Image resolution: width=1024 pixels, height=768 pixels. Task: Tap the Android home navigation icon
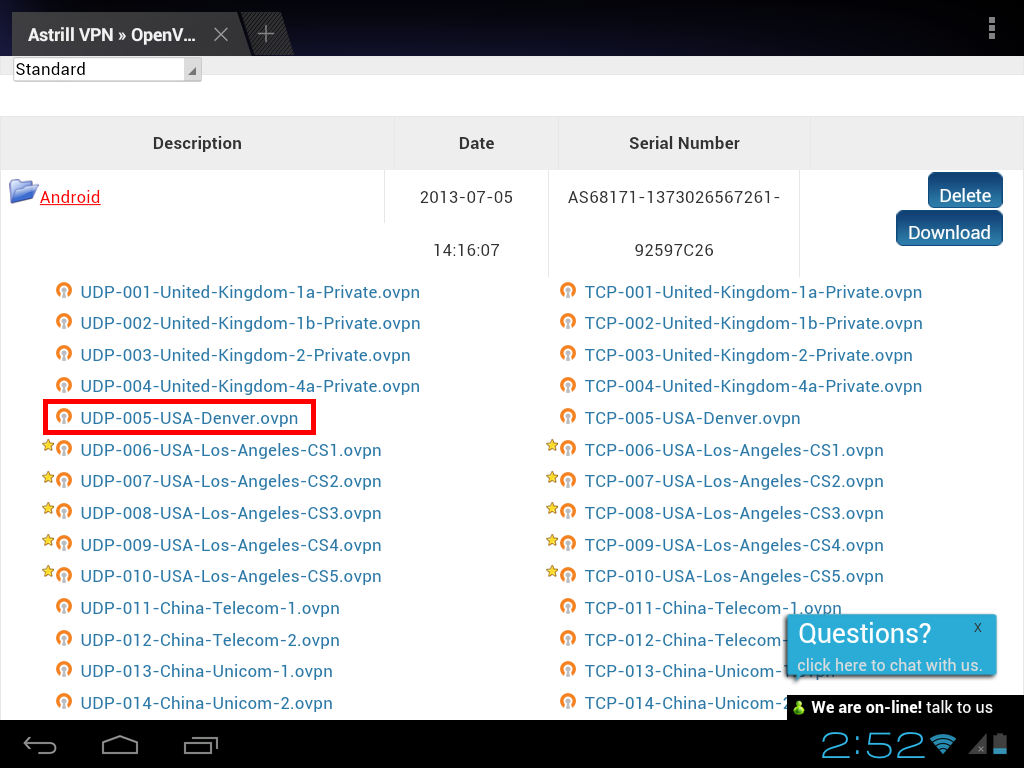(x=120, y=745)
